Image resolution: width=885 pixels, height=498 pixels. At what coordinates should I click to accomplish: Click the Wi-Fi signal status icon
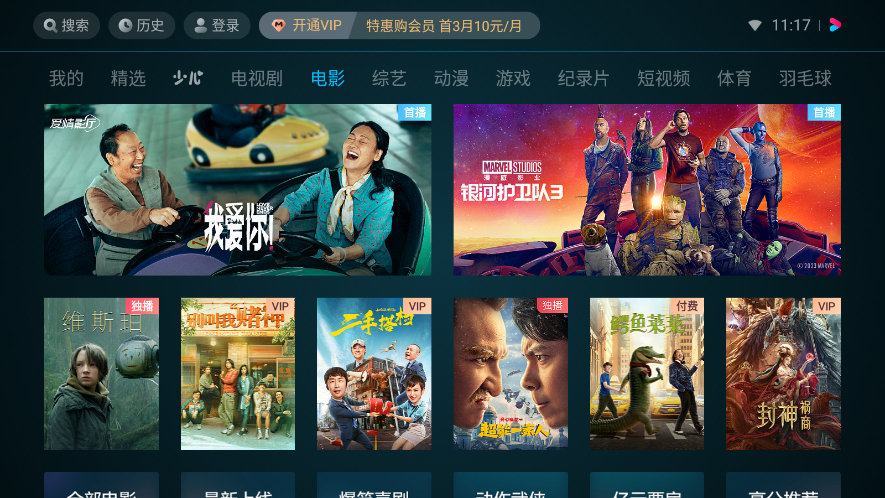(755, 25)
